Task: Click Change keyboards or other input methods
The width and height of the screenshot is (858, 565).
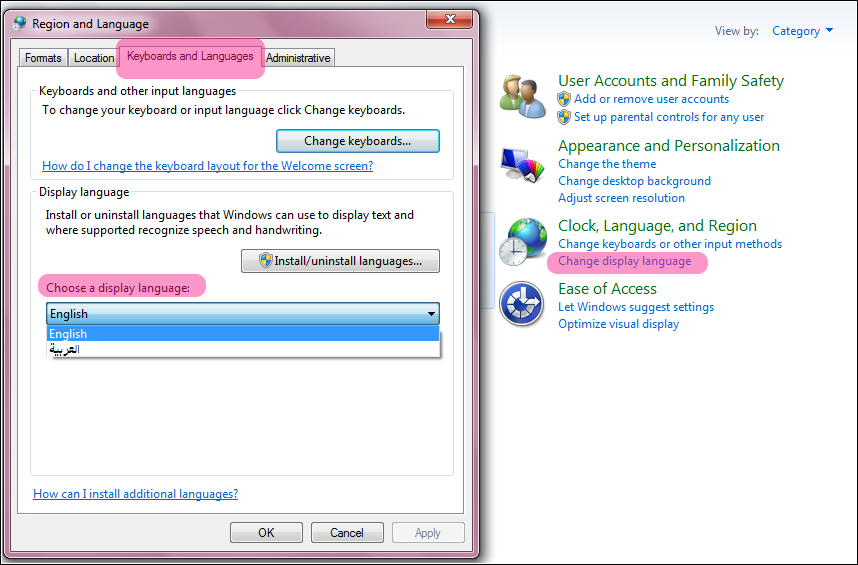Action: click(670, 244)
